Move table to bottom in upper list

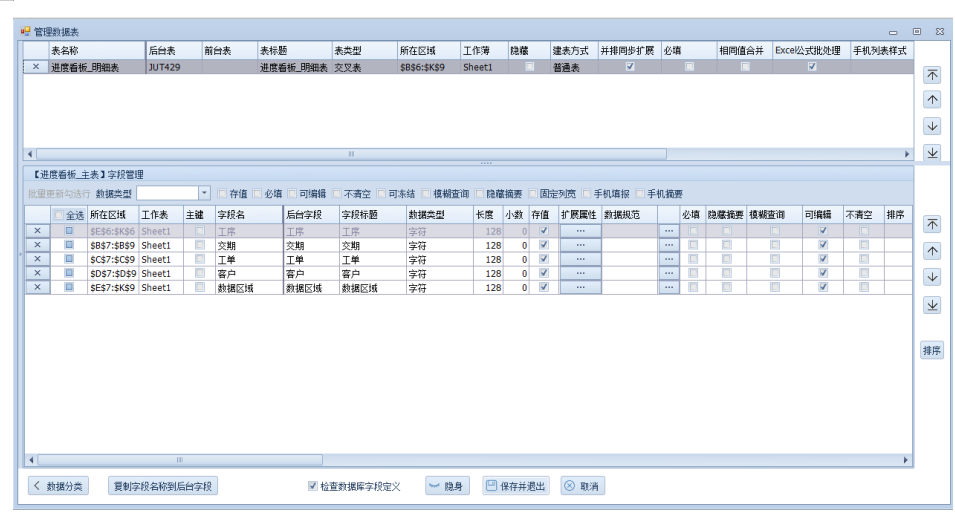tap(932, 152)
